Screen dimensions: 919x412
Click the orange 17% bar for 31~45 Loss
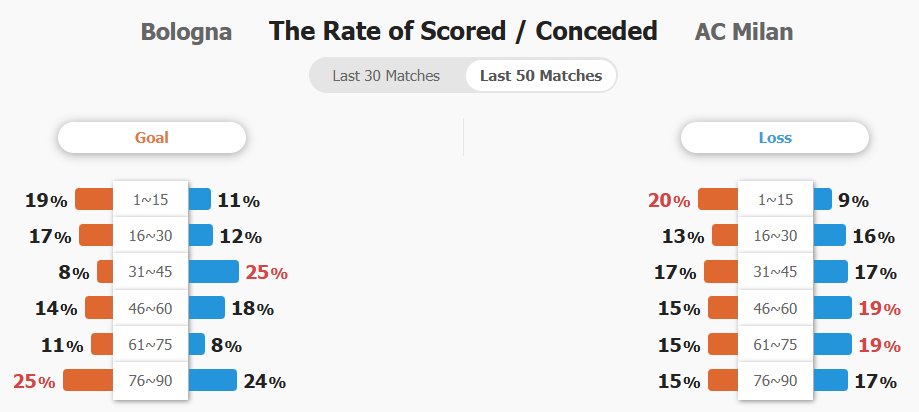(721, 271)
